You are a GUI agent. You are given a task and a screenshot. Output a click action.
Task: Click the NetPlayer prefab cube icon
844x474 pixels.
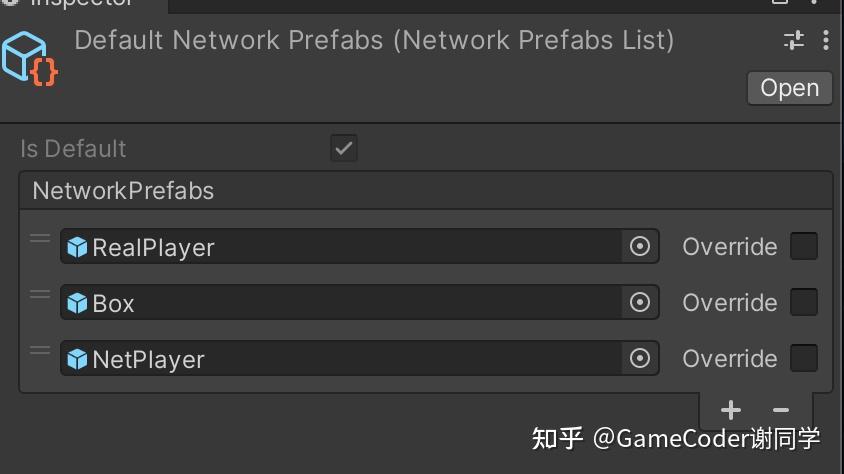[77, 359]
